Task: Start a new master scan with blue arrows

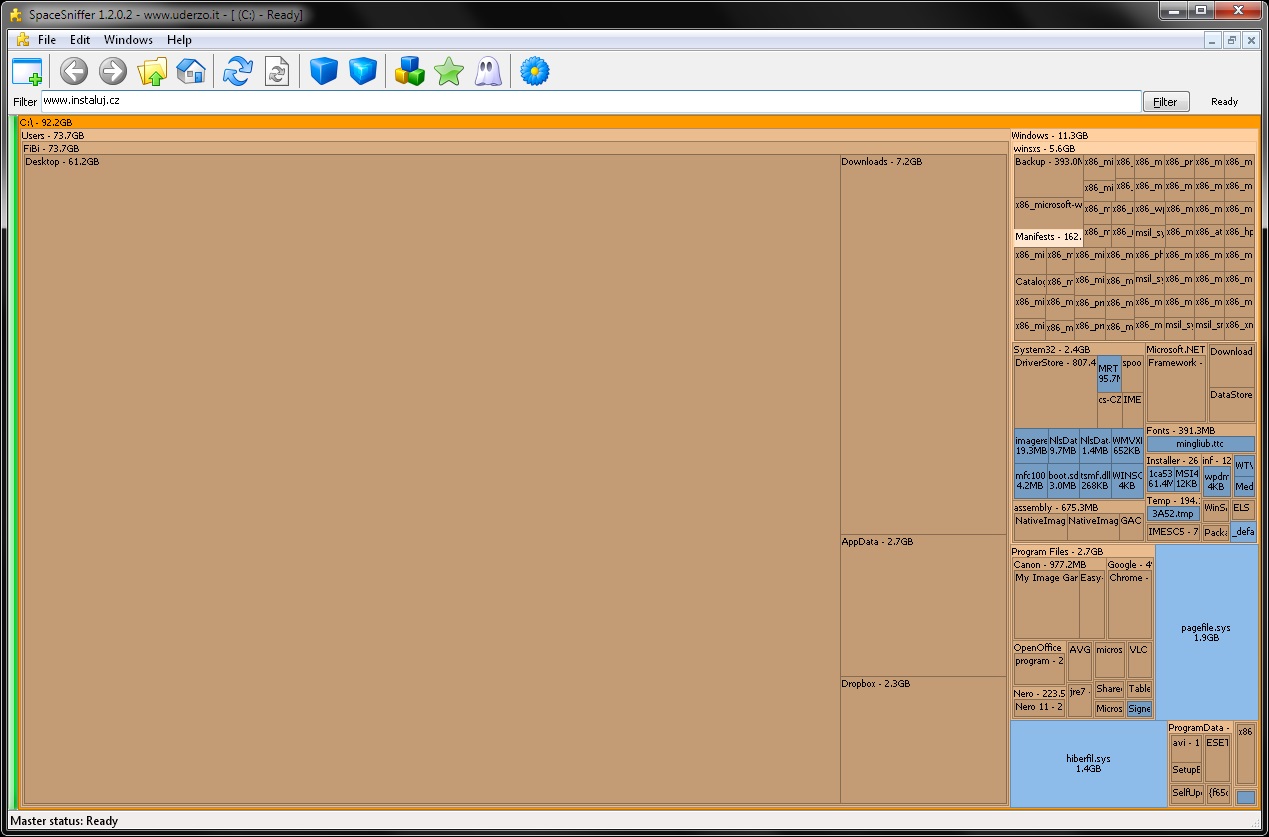Action: [x=238, y=71]
